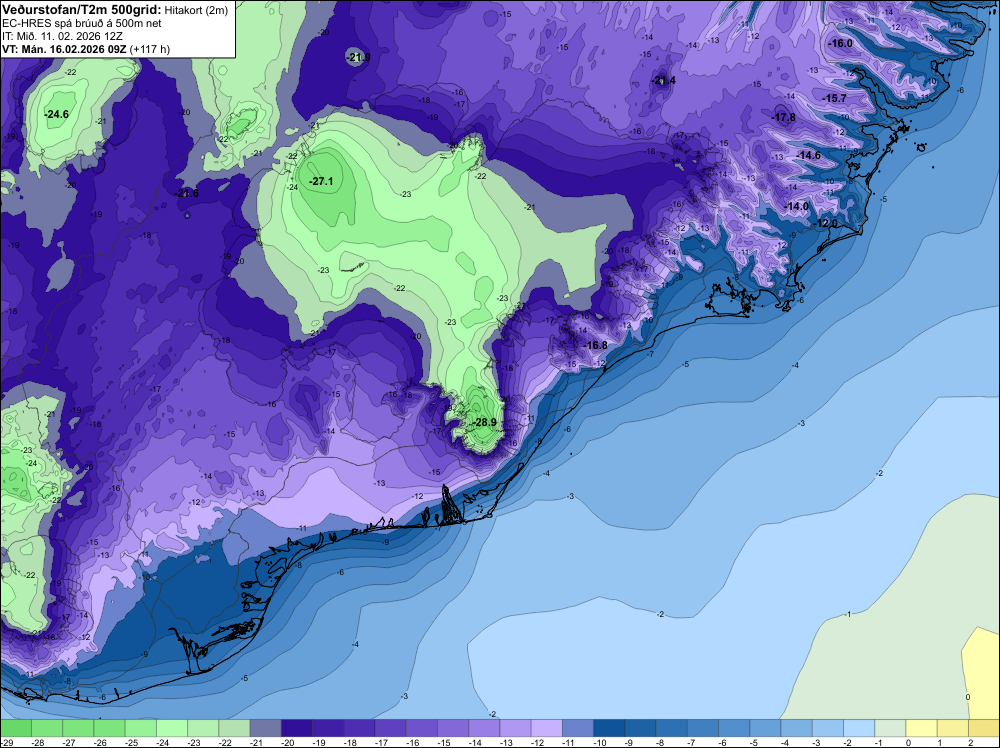The width and height of the screenshot is (1000, 748).
Task: Select the pale yellow legend swatch between 0 and 1
Action: coord(922,728)
